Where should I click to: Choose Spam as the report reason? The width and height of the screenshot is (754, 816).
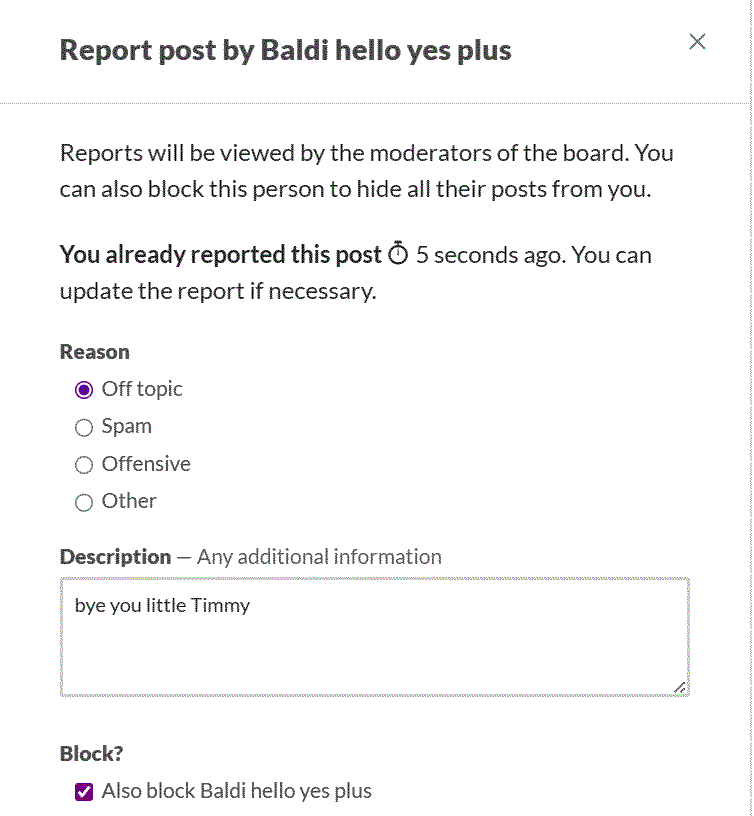point(84,427)
